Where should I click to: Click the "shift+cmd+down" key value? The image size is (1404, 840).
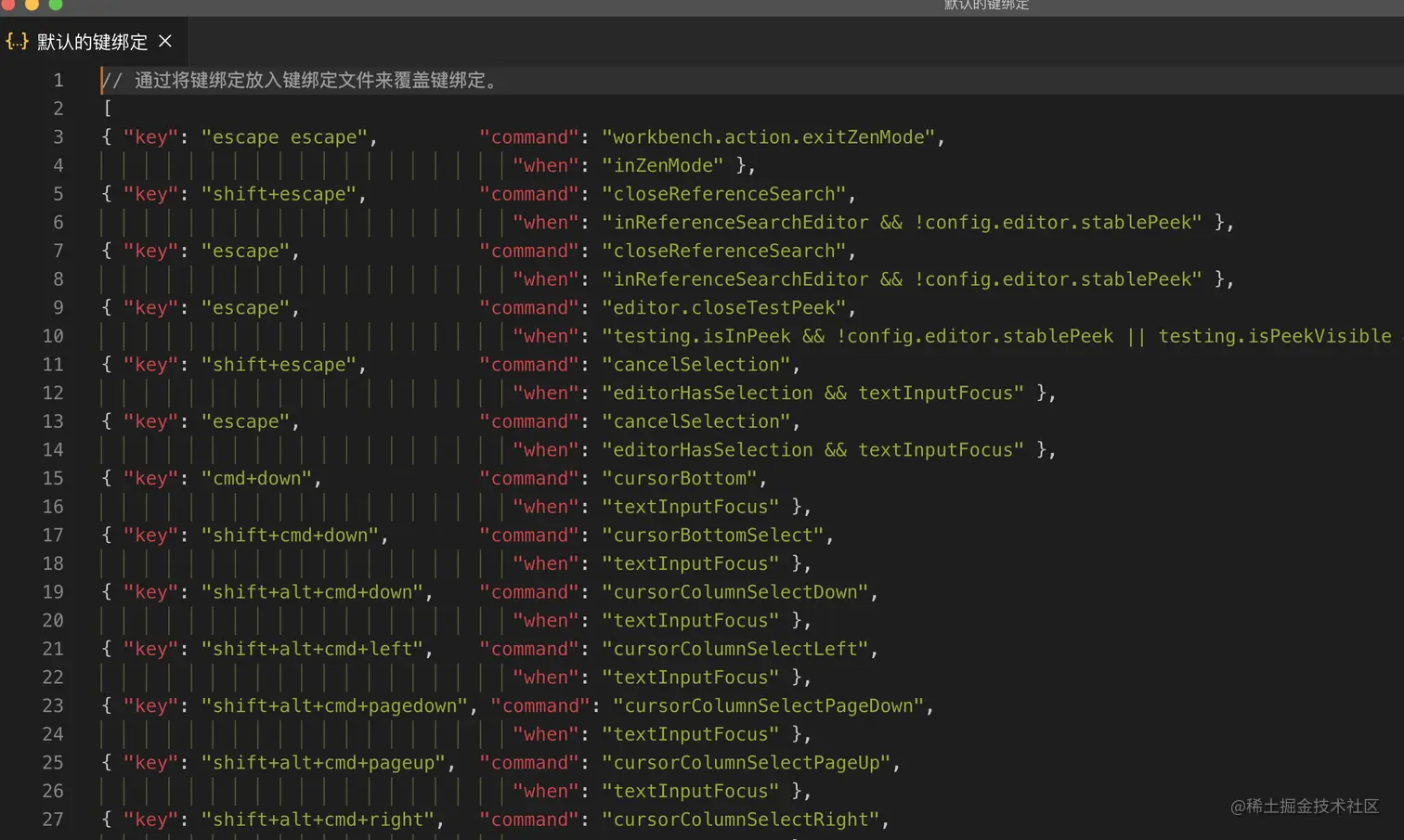pos(290,536)
